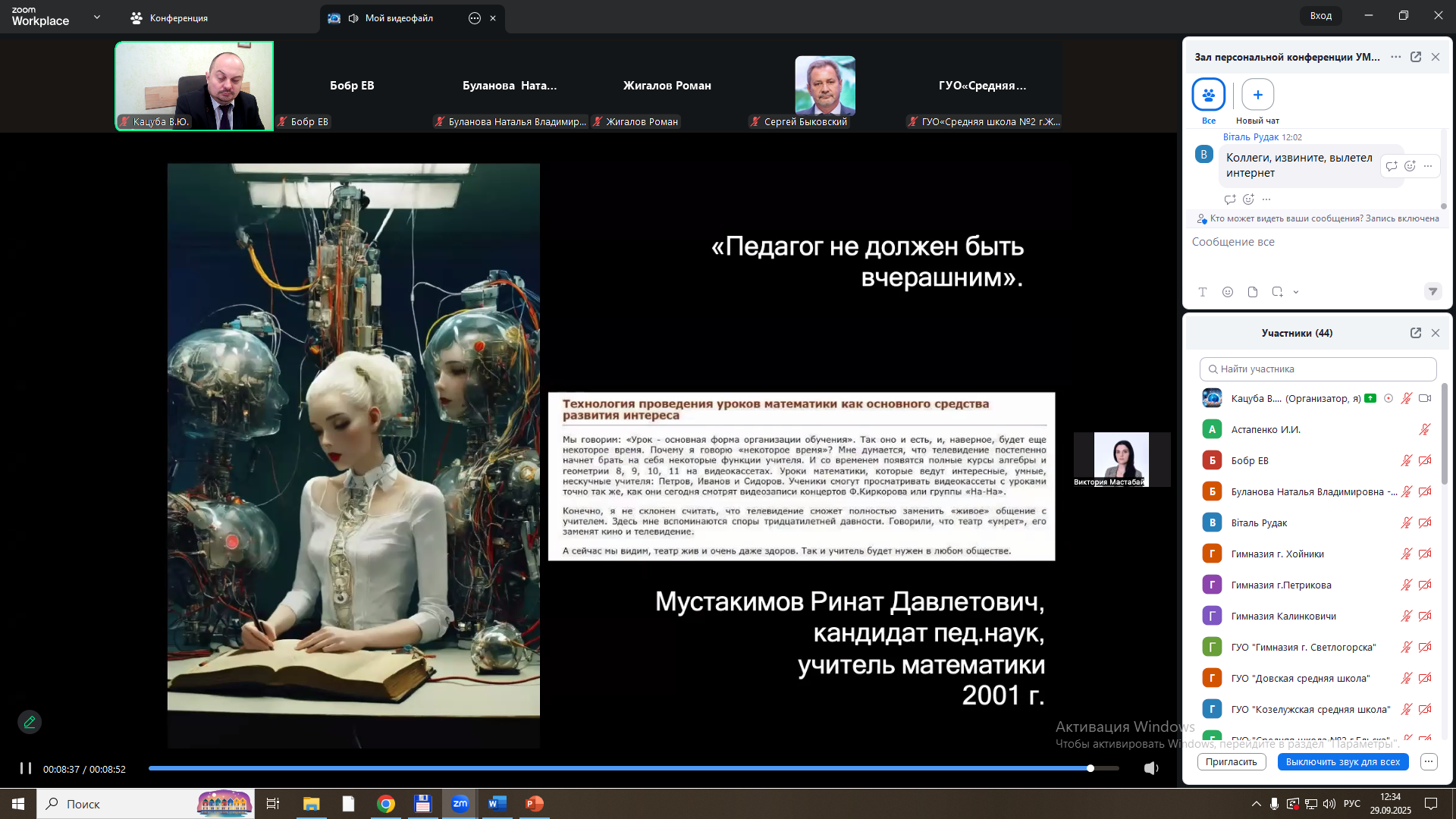Click the New chat plus icon
Image resolution: width=1456 pixels, height=819 pixels.
click(1257, 95)
